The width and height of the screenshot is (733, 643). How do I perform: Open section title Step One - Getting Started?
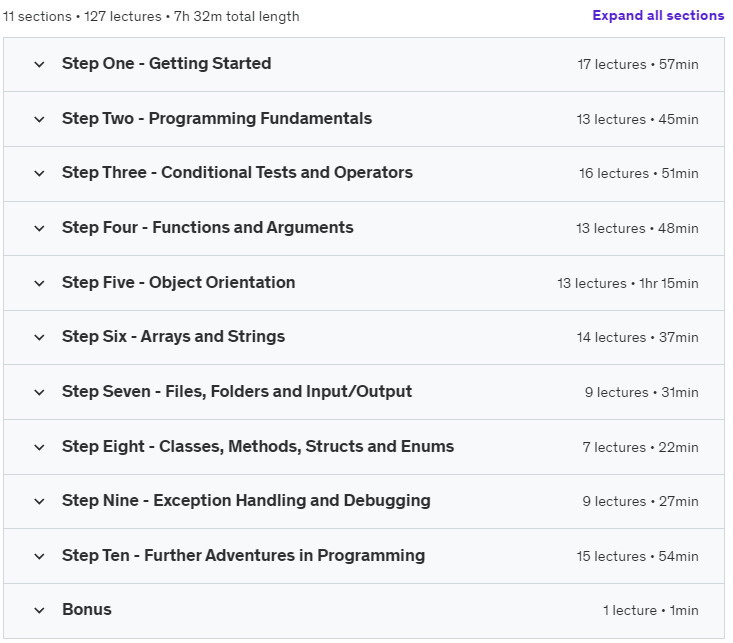(x=166, y=63)
